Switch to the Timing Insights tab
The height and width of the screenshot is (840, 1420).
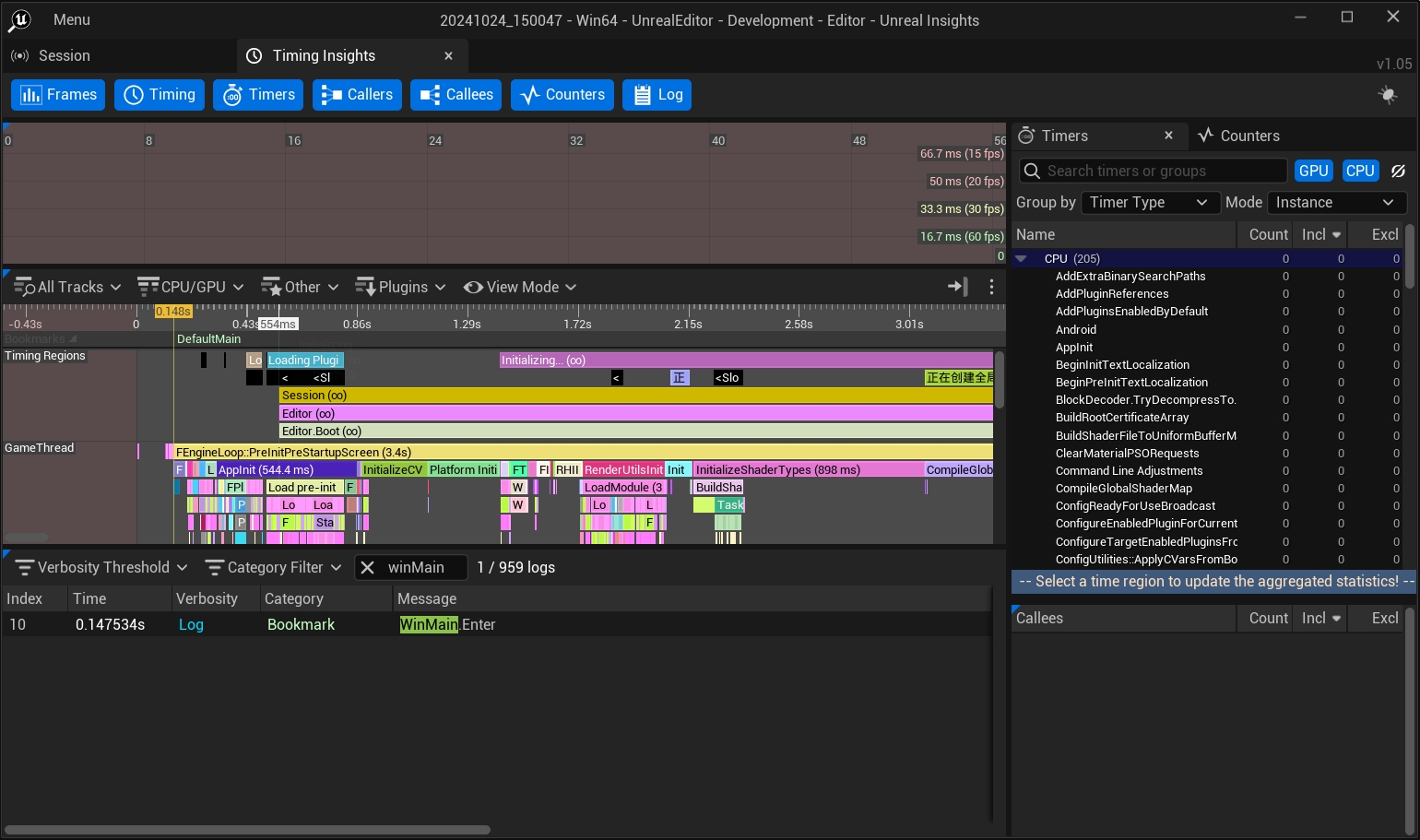tap(351, 56)
